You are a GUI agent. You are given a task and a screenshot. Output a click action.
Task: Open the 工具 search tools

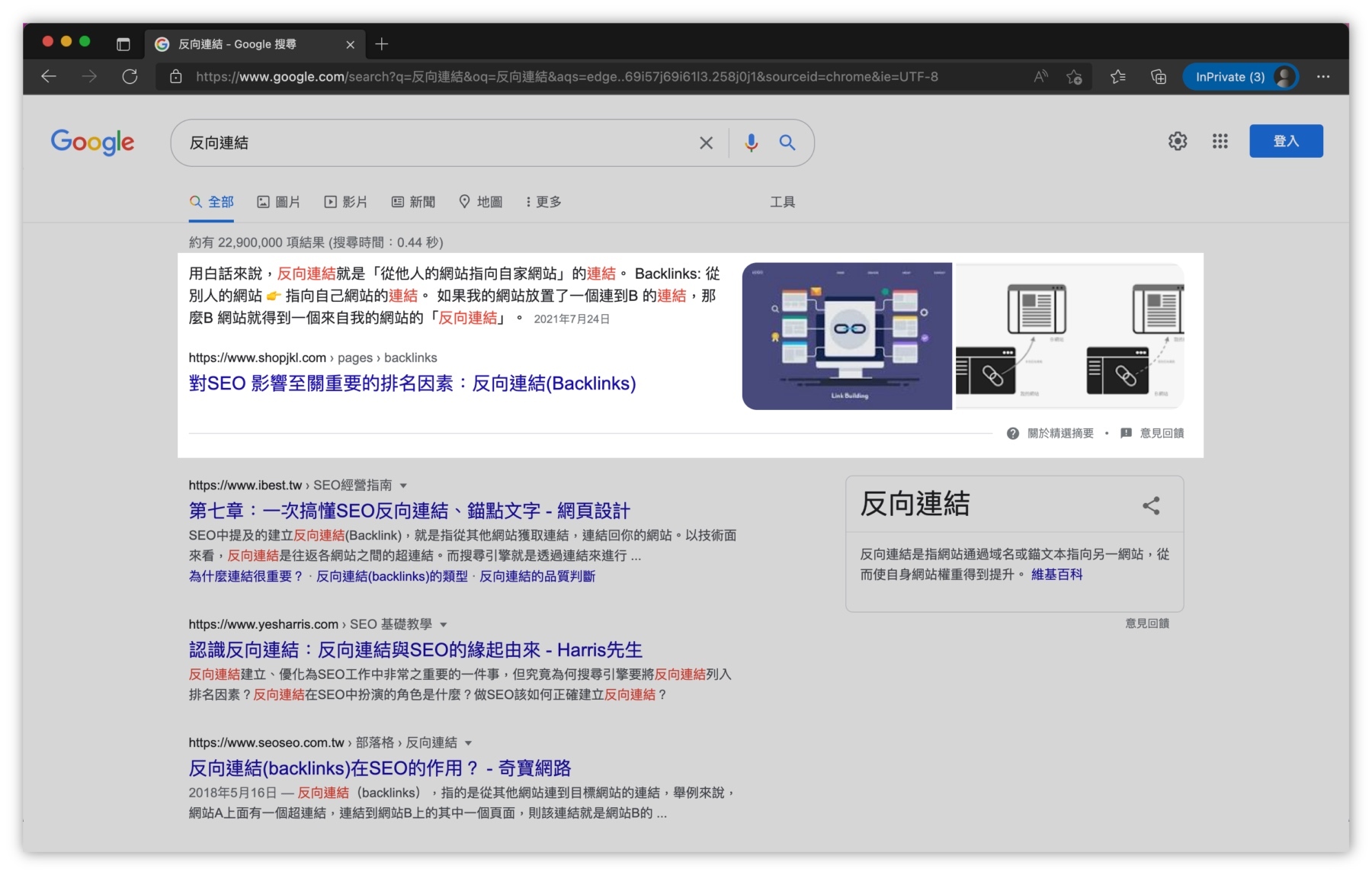(782, 202)
